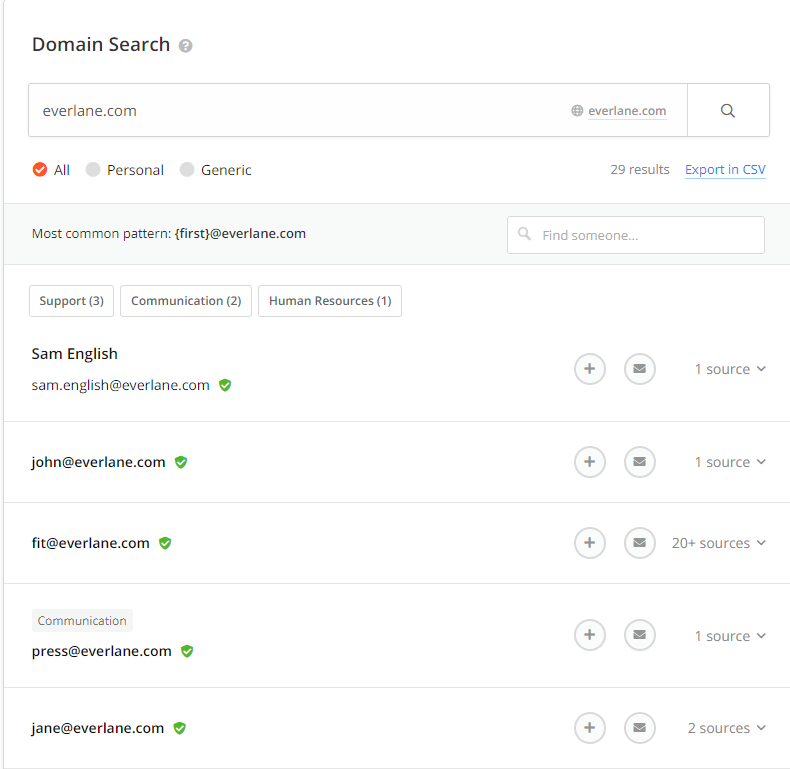Click the envelope icon for jane@everlane.com

(x=639, y=728)
